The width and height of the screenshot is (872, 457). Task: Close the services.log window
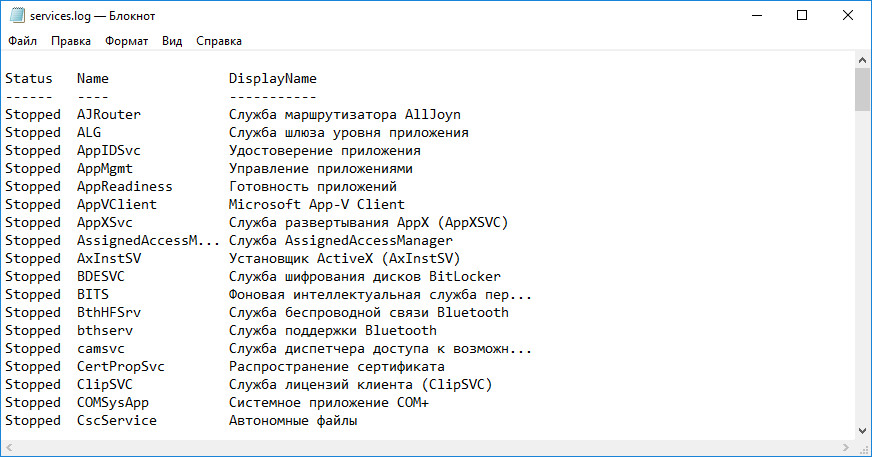pyautogui.click(x=848, y=16)
